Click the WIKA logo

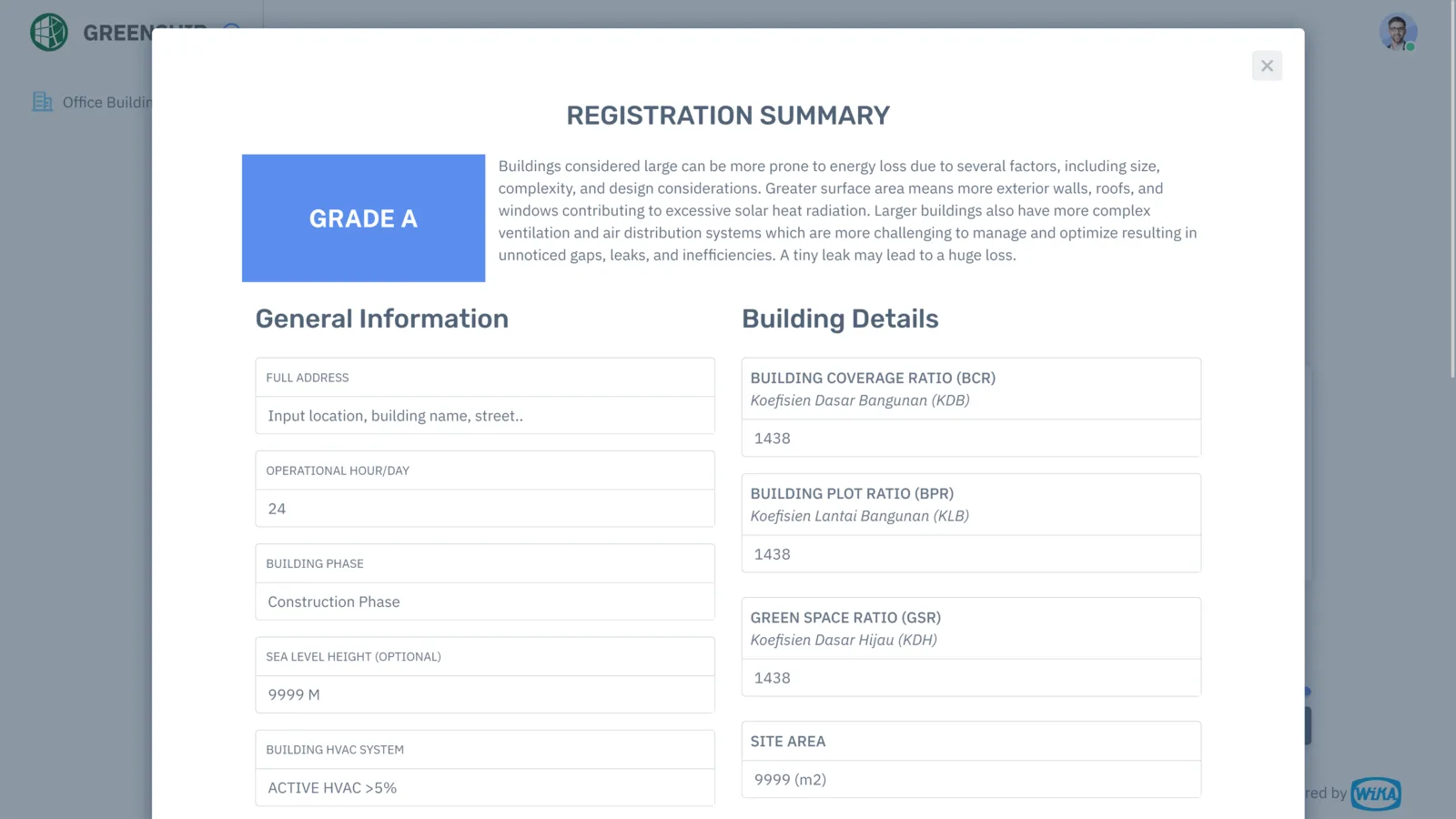(x=1376, y=794)
